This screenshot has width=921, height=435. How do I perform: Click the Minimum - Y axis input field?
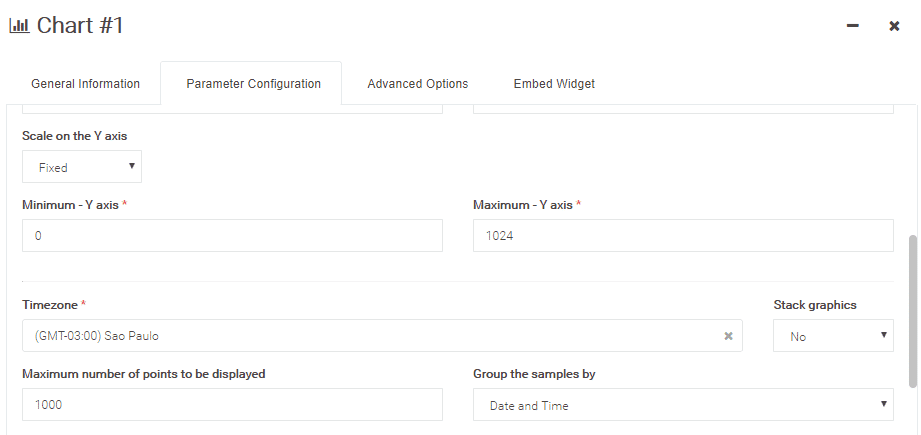point(232,236)
